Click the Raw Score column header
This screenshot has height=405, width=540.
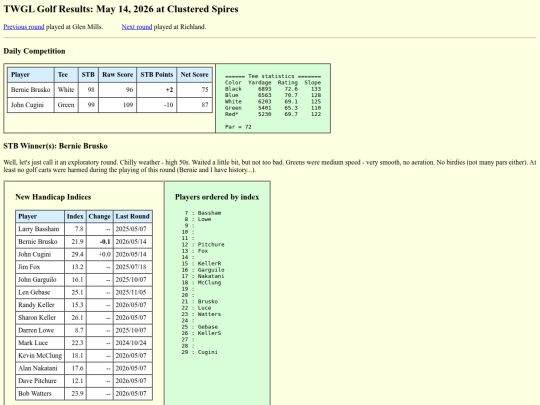point(117,75)
